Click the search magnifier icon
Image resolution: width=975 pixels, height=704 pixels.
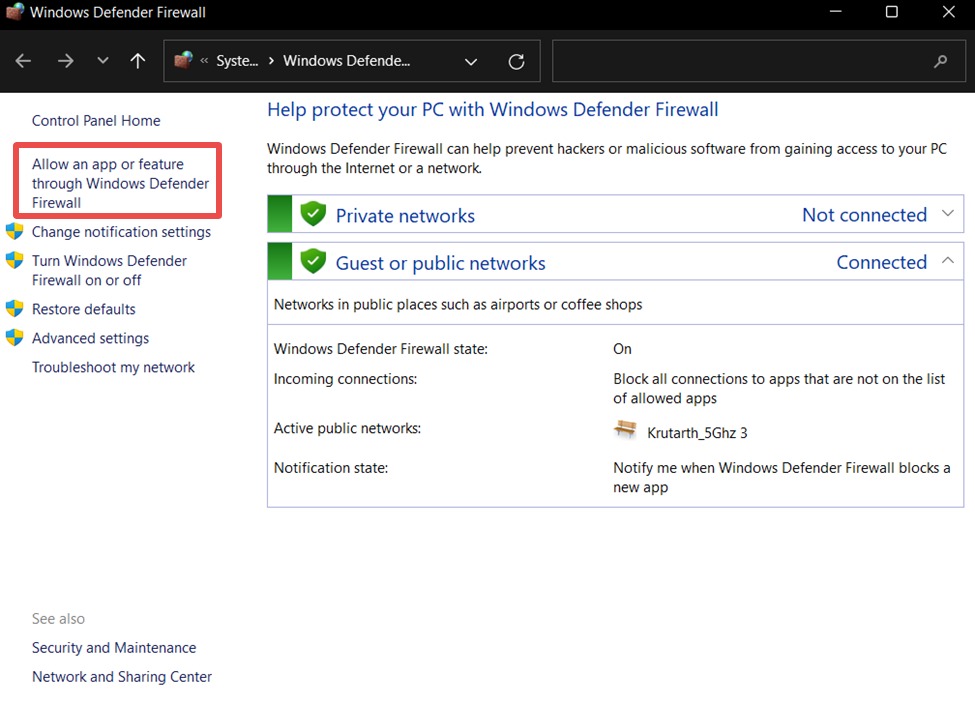pyautogui.click(x=940, y=61)
